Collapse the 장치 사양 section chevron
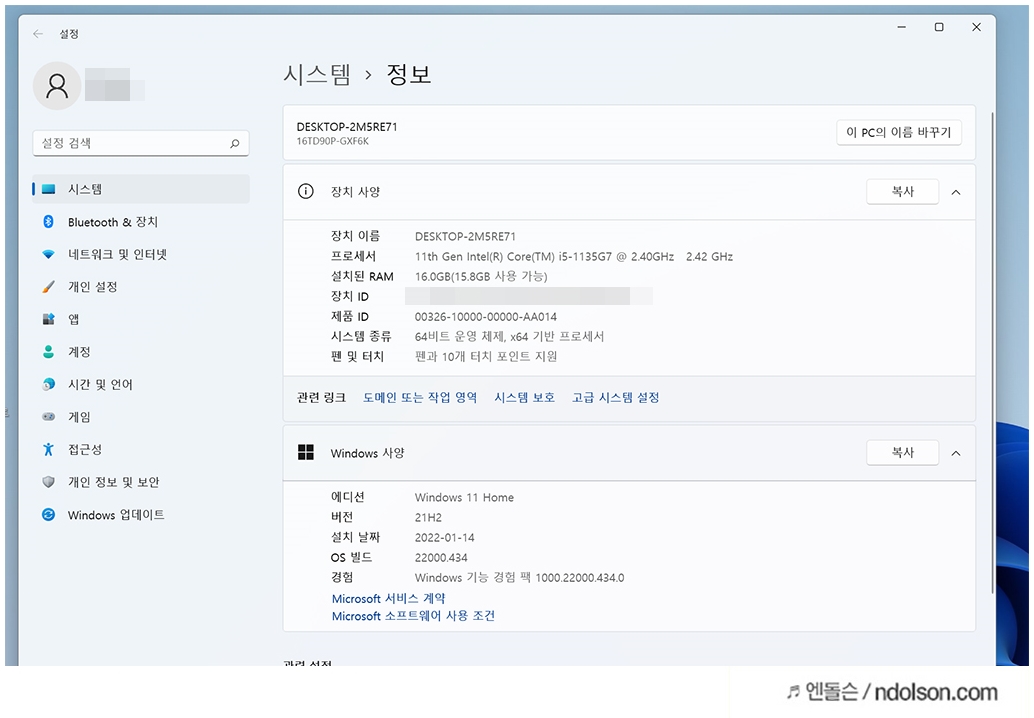This screenshot has height=718, width=1034. point(956,192)
